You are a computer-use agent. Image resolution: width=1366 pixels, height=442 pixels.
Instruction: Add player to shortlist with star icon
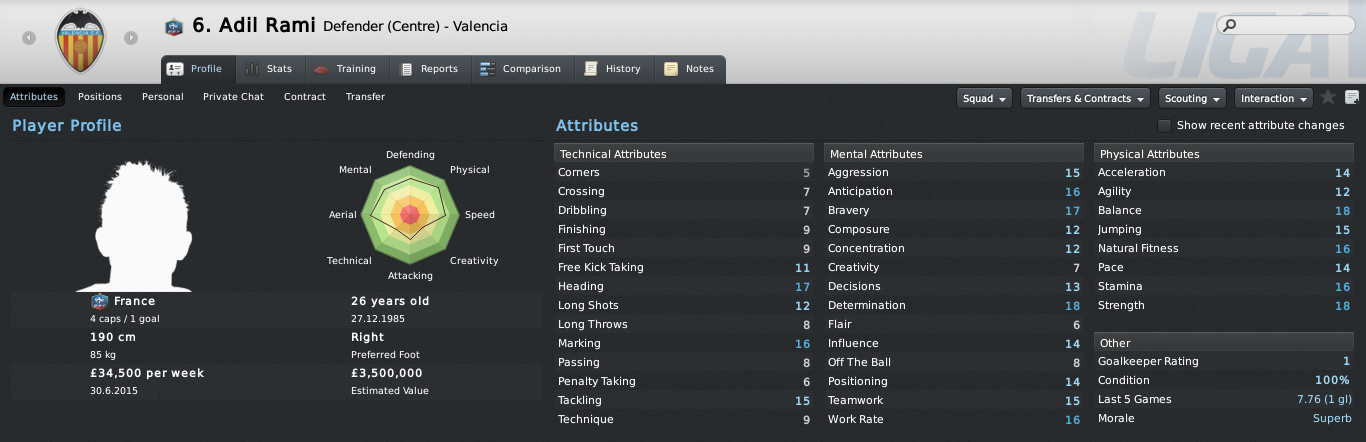click(x=1328, y=97)
